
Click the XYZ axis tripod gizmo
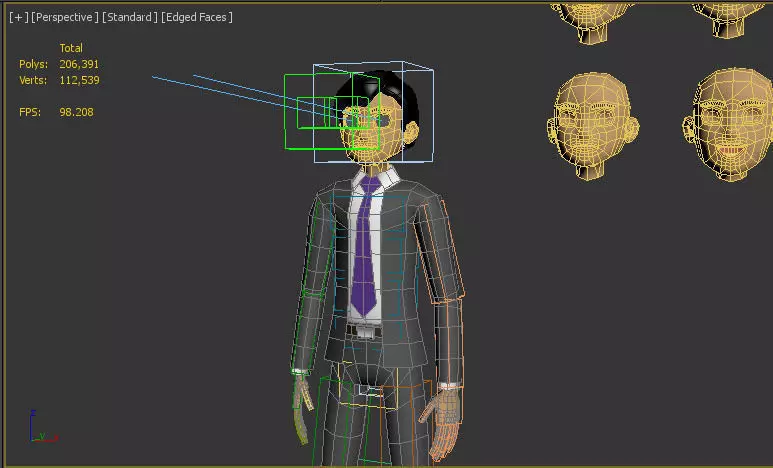(43, 426)
